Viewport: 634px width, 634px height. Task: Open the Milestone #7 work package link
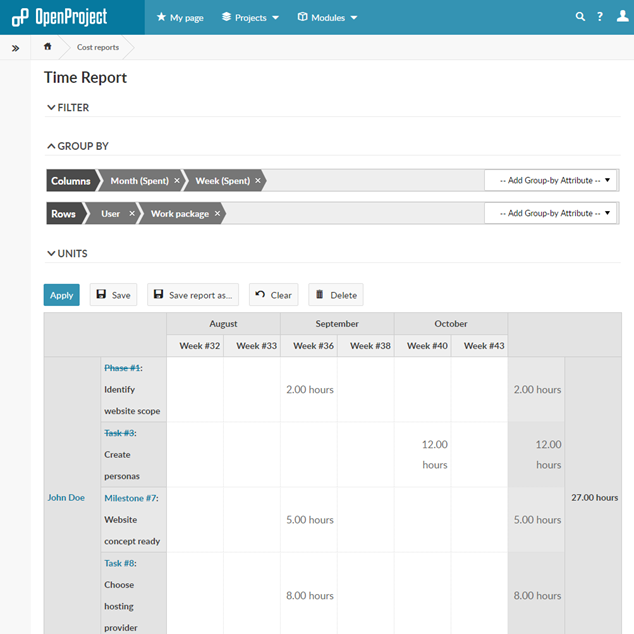pos(130,498)
